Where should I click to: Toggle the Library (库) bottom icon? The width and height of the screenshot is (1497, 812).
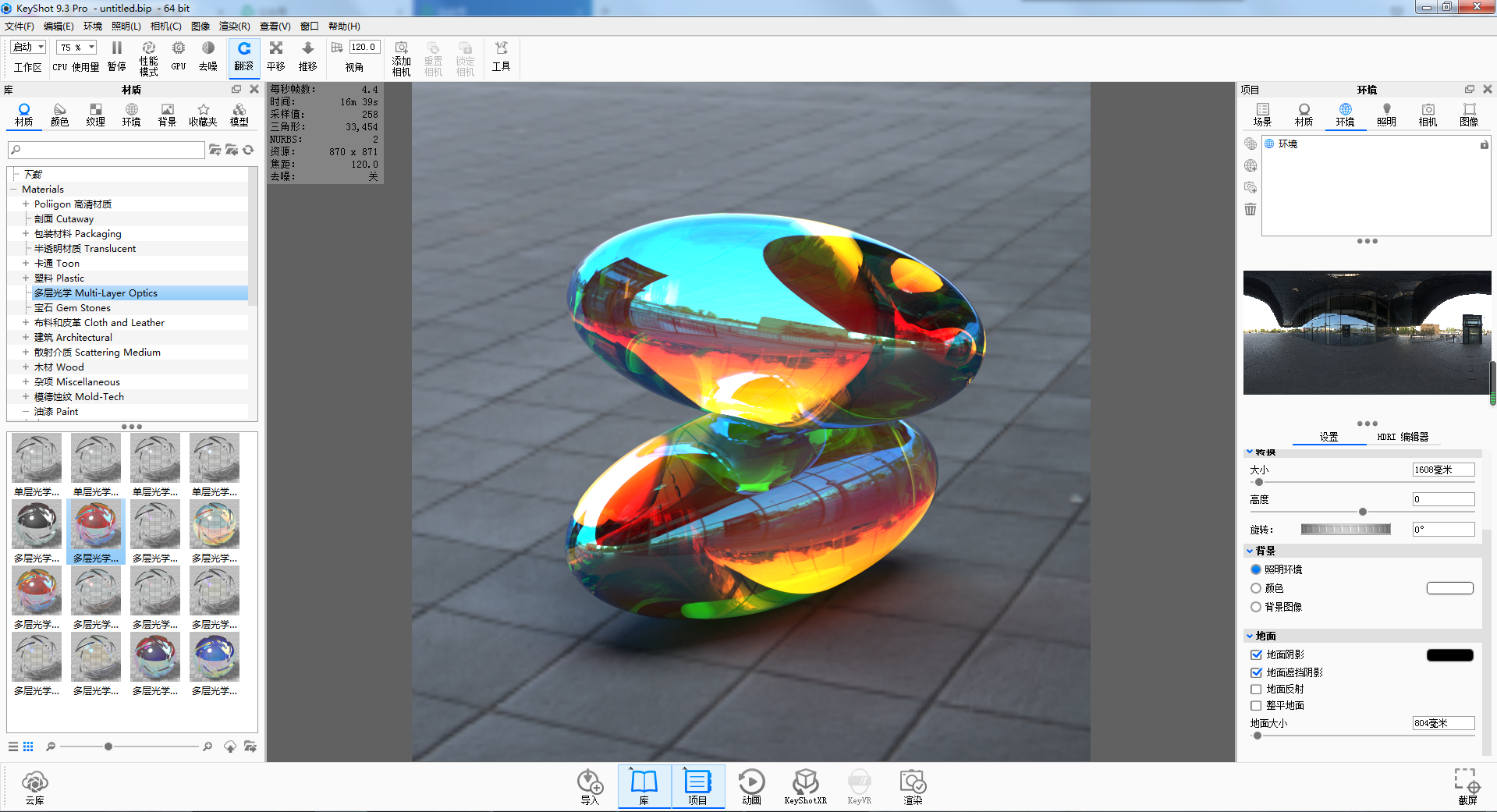(644, 787)
